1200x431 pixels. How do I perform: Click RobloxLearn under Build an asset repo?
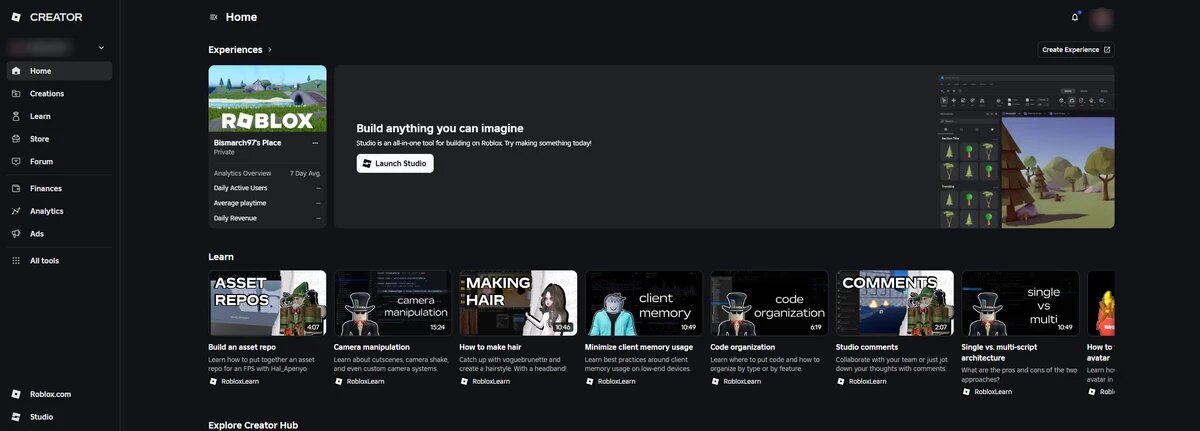[x=234, y=381]
